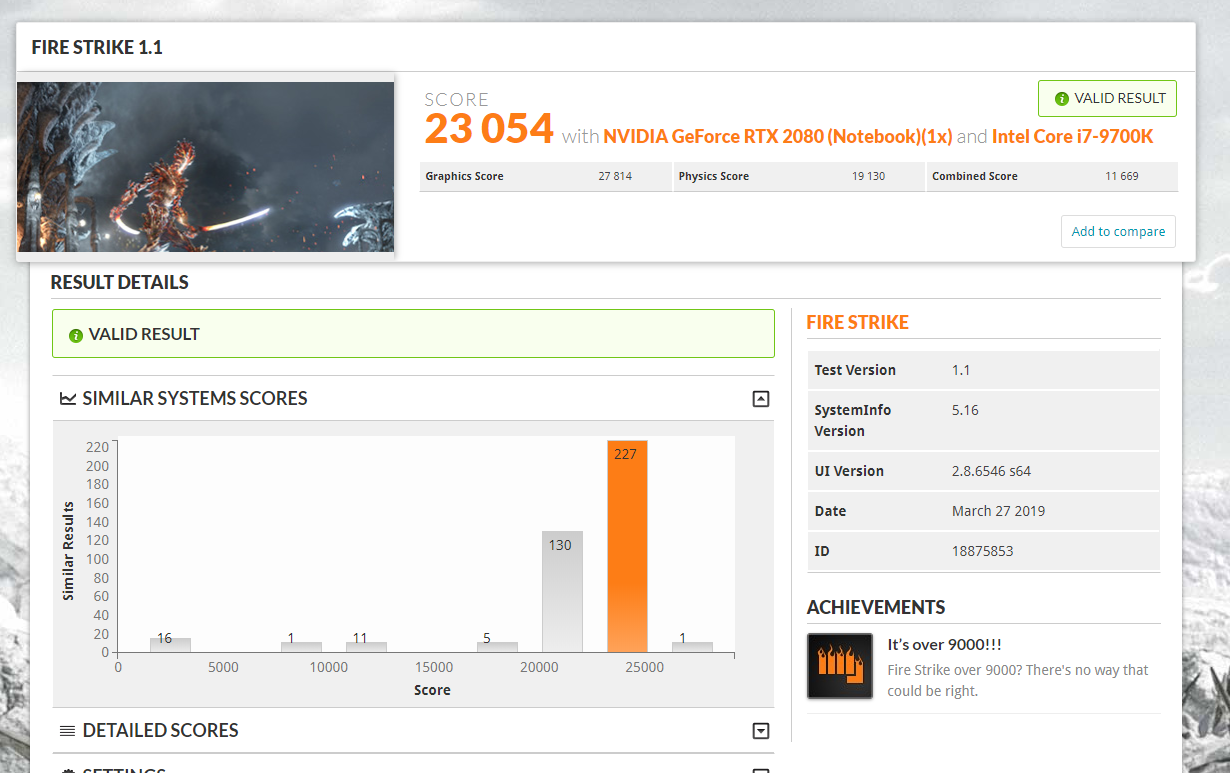Click the Test Version label
The height and width of the screenshot is (773, 1230).
tap(855, 370)
